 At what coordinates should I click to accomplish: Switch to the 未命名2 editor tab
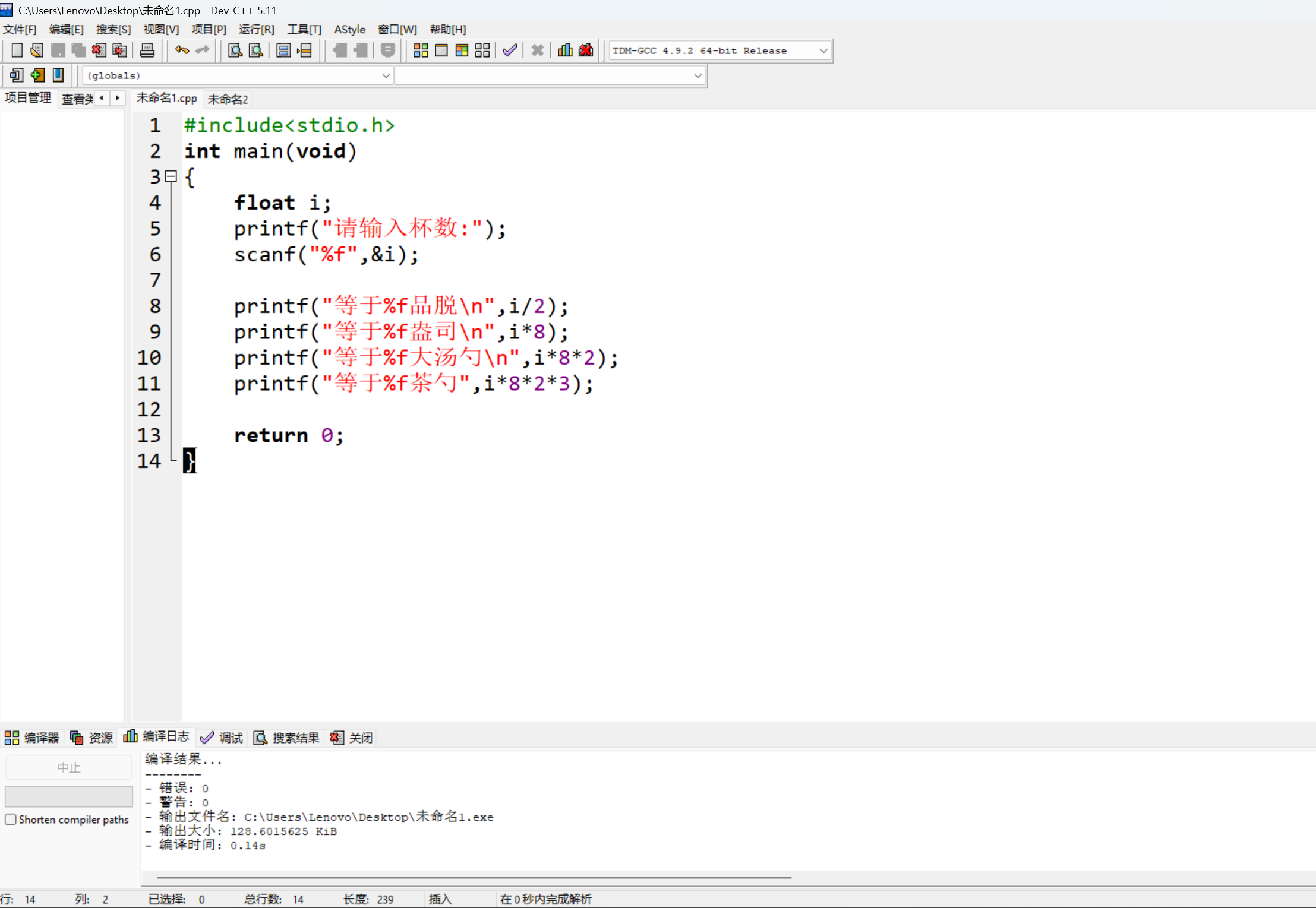click(228, 99)
